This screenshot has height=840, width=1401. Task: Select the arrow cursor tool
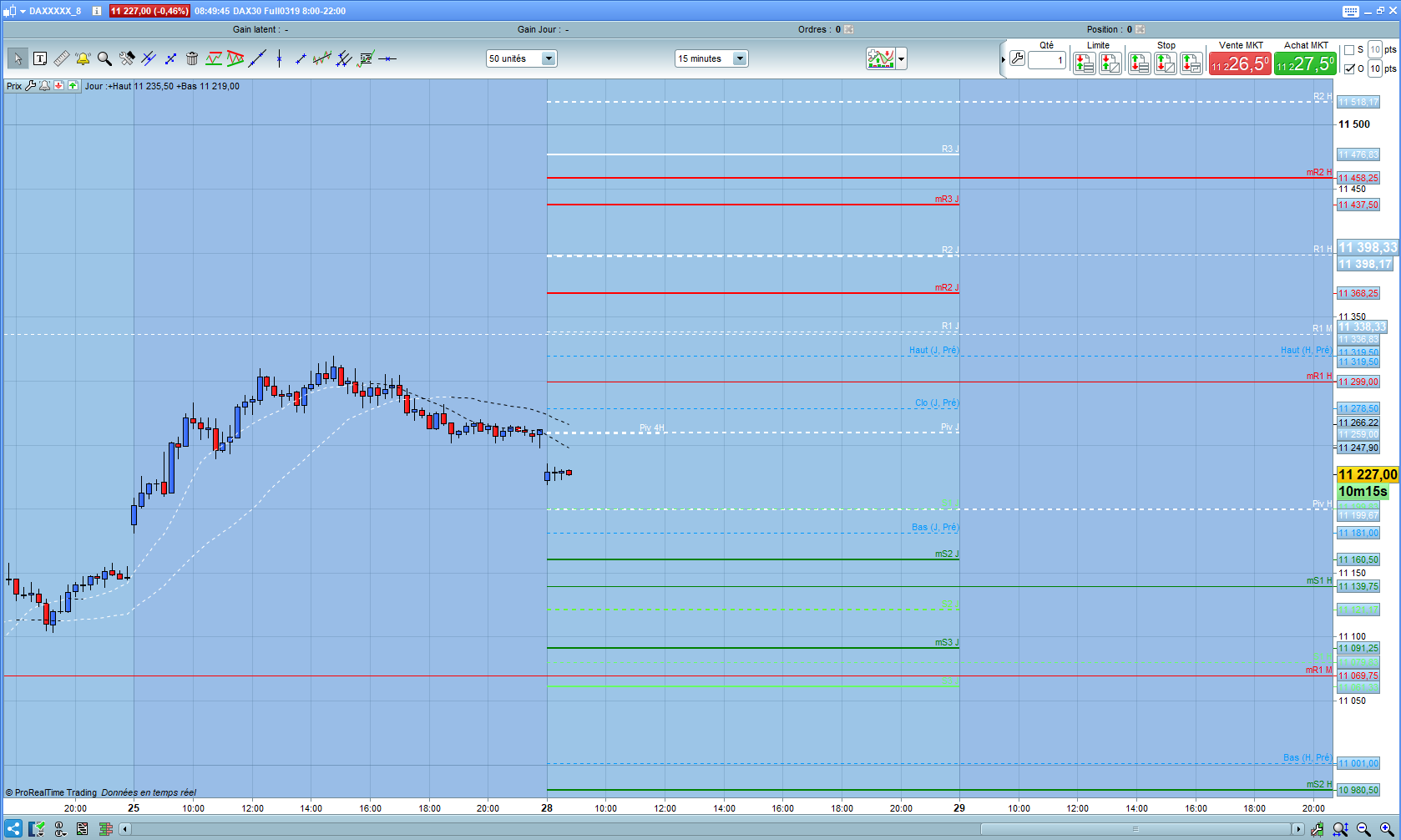18,58
